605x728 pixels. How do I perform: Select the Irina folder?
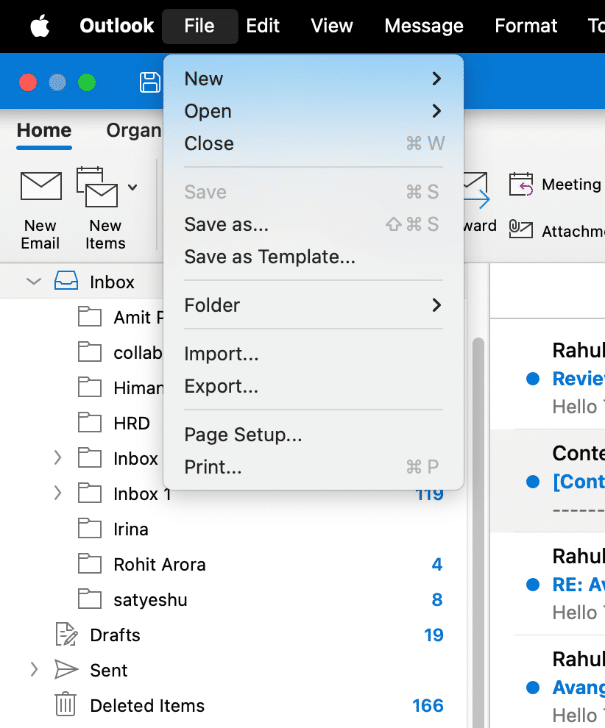[x=234, y=529]
